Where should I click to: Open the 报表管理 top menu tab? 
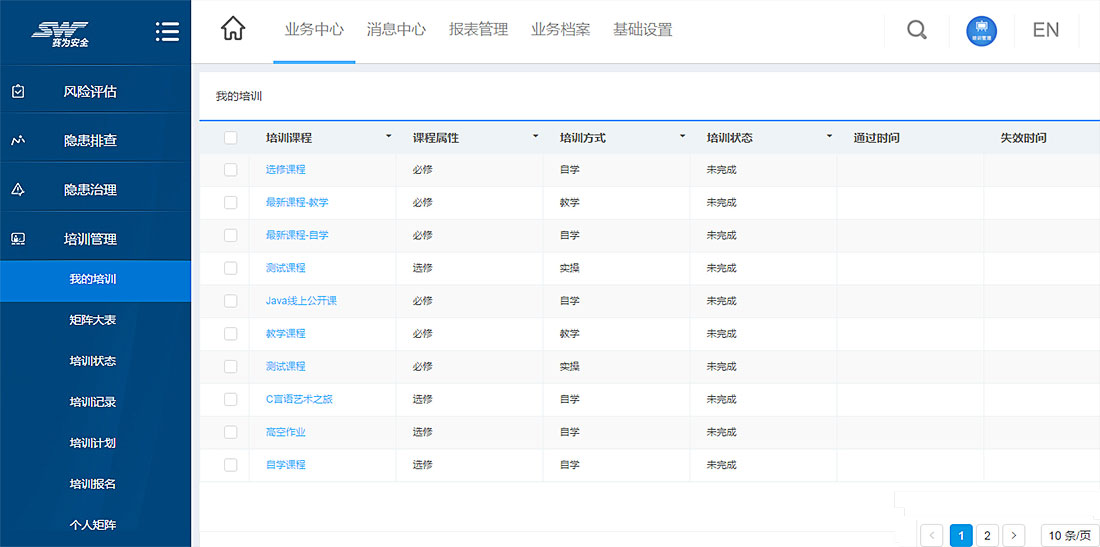(x=478, y=30)
